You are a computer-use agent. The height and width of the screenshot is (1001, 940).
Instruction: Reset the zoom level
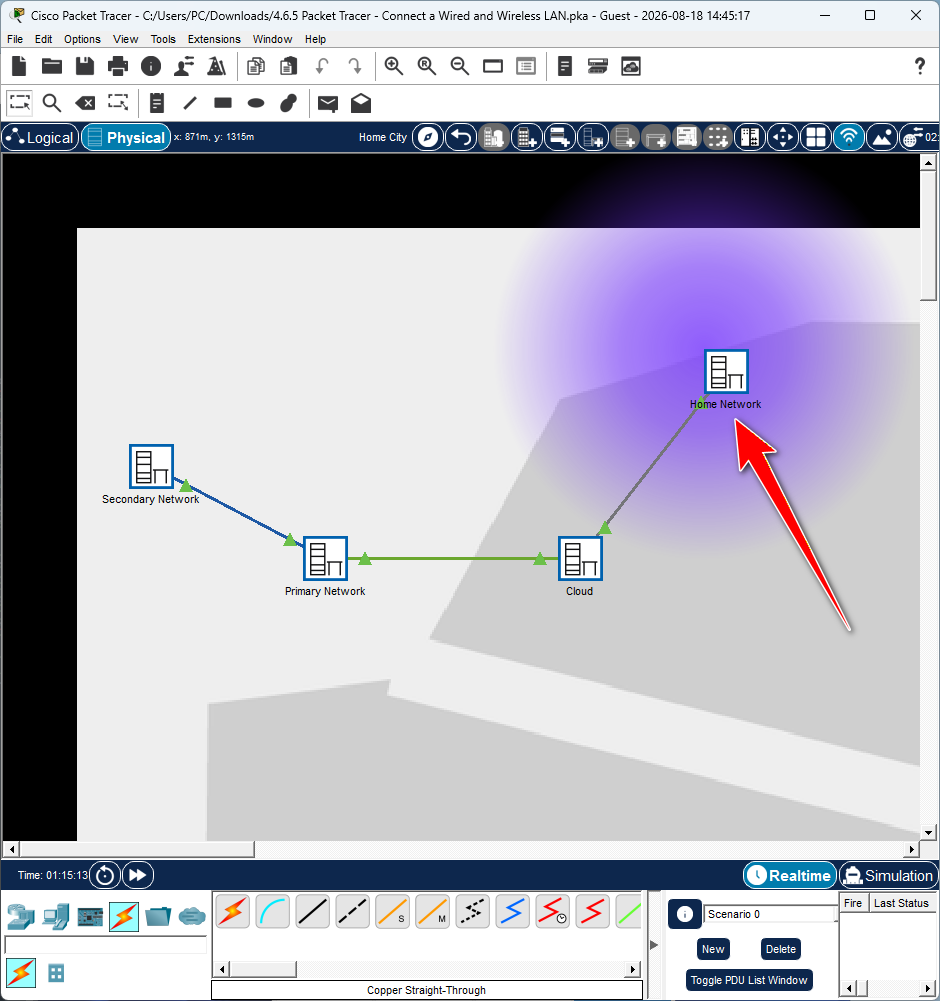(427, 66)
